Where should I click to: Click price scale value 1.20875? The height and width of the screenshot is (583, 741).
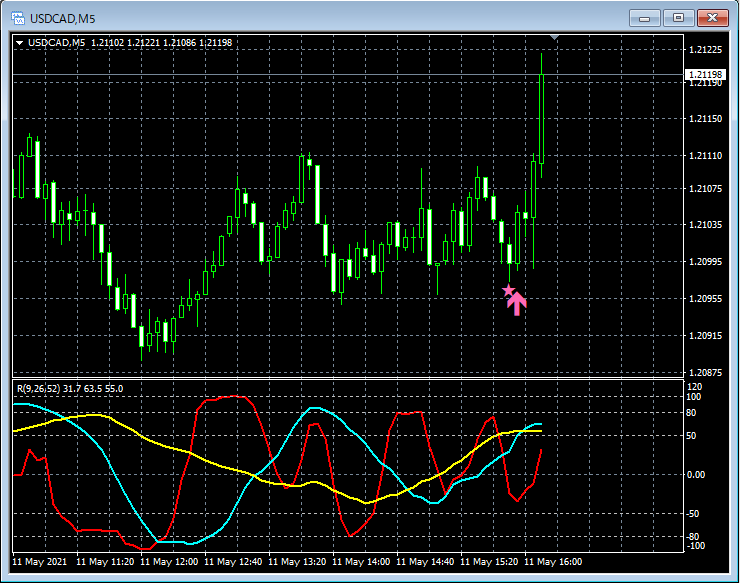(x=706, y=373)
